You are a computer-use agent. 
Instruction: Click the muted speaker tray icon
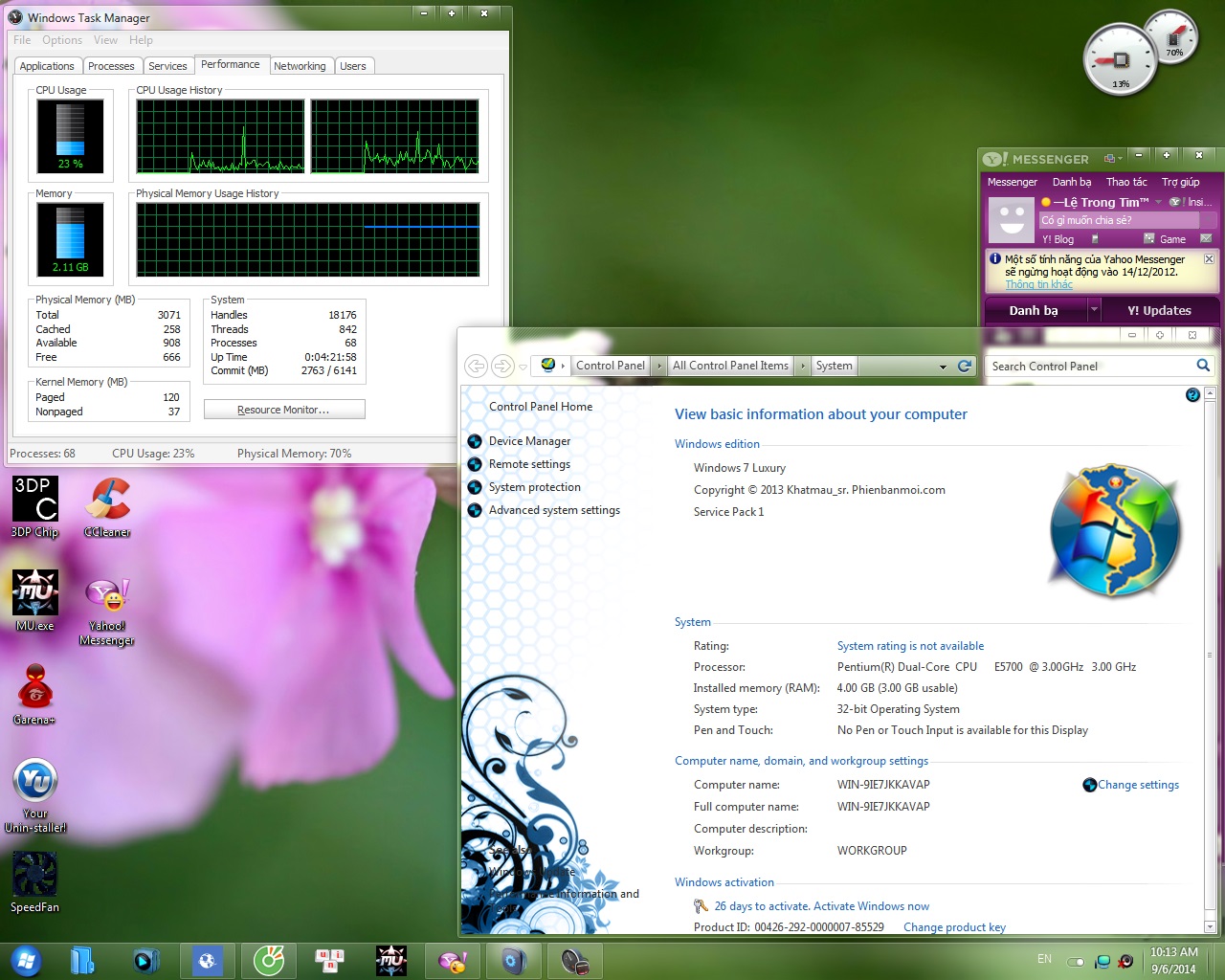(x=1126, y=961)
